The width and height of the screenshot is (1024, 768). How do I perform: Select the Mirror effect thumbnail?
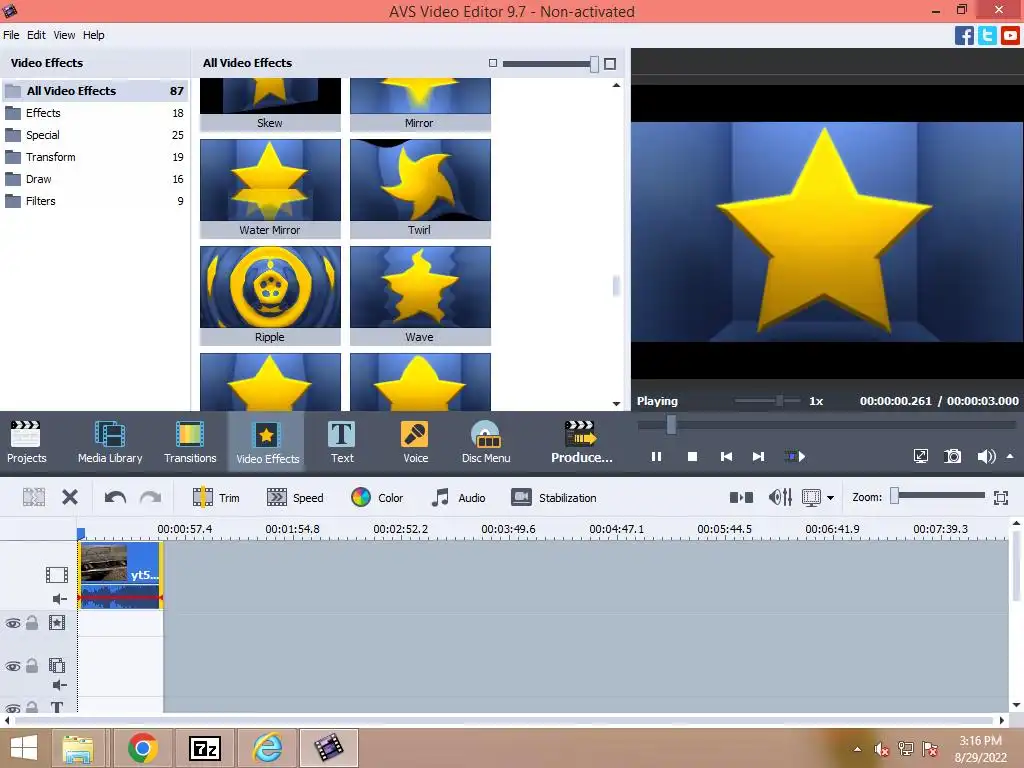click(x=420, y=103)
